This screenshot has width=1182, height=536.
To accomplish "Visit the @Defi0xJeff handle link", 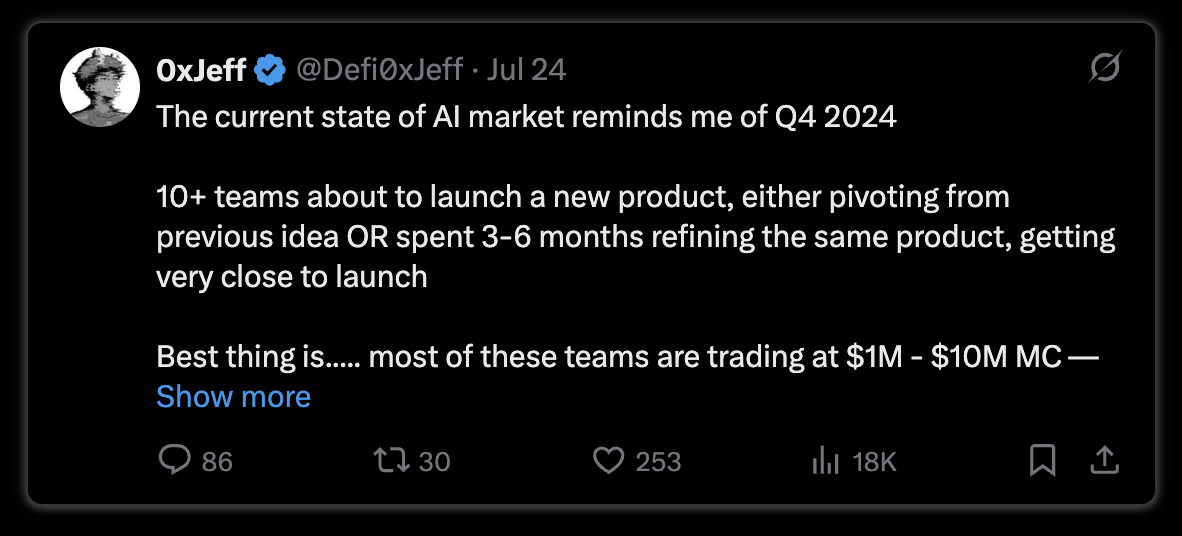I will pyautogui.click(x=378, y=70).
